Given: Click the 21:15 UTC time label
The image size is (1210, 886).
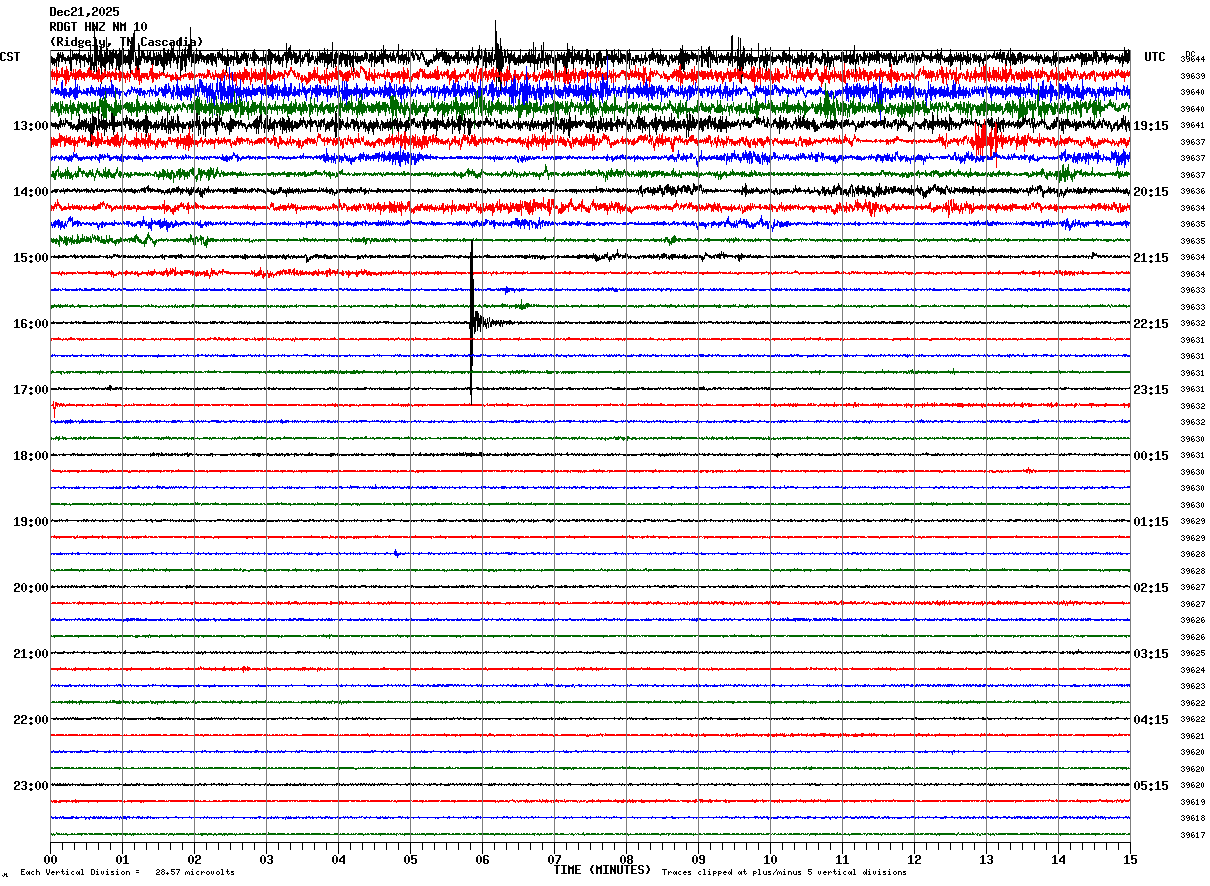Looking at the screenshot, I should (1151, 258).
